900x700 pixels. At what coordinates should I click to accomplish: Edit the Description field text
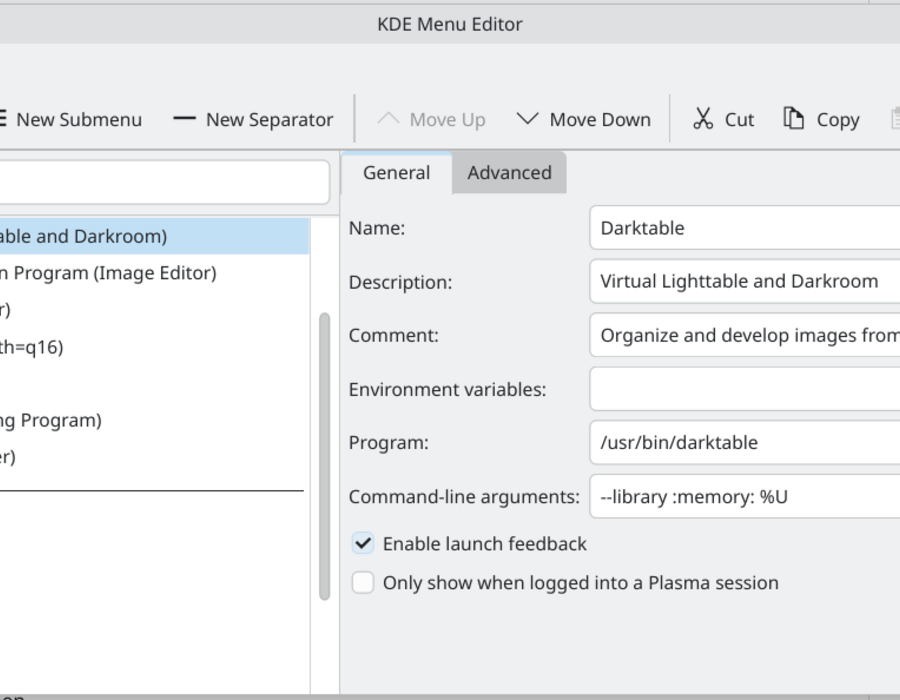pyautogui.click(x=745, y=281)
